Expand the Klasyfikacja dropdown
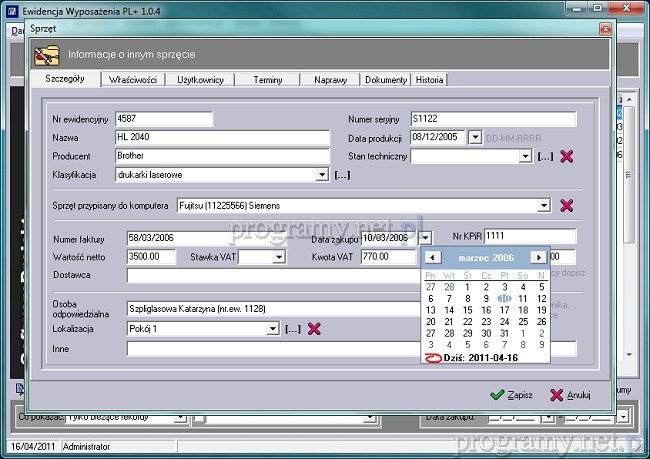This screenshot has height=459, width=650. (322, 175)
